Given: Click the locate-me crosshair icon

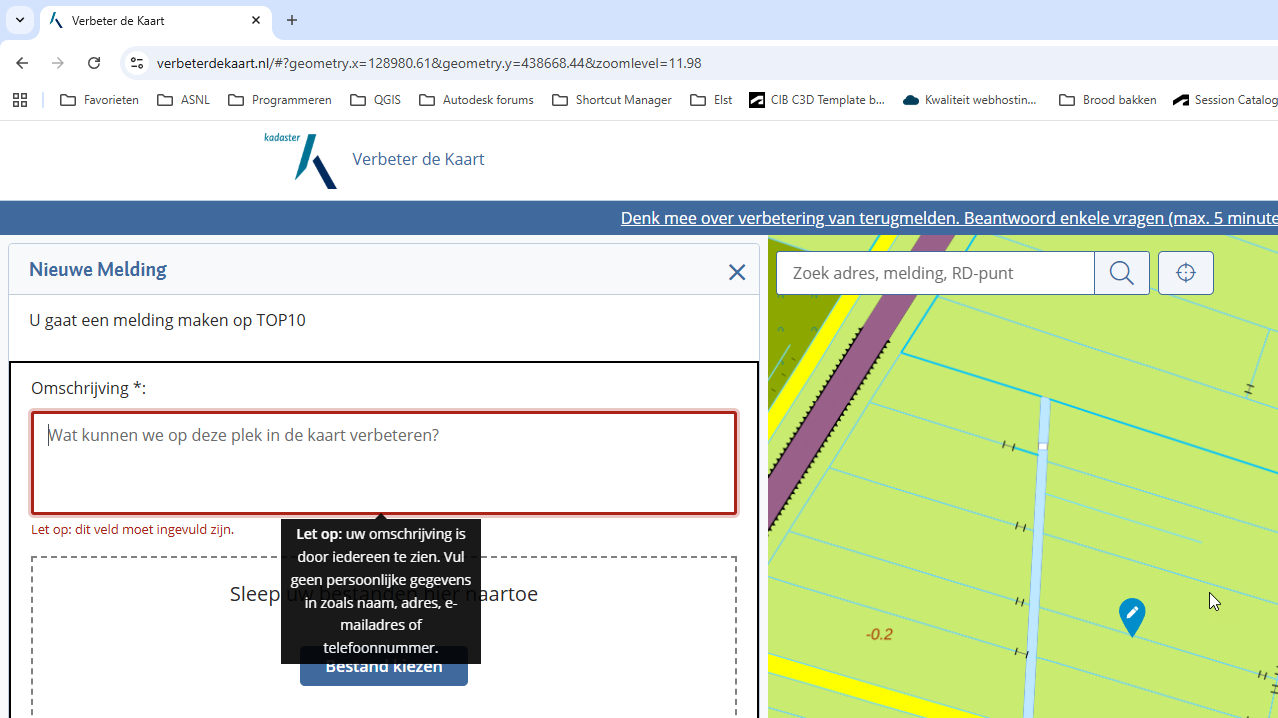Looking at the screenshot, I should [1185, 273].
